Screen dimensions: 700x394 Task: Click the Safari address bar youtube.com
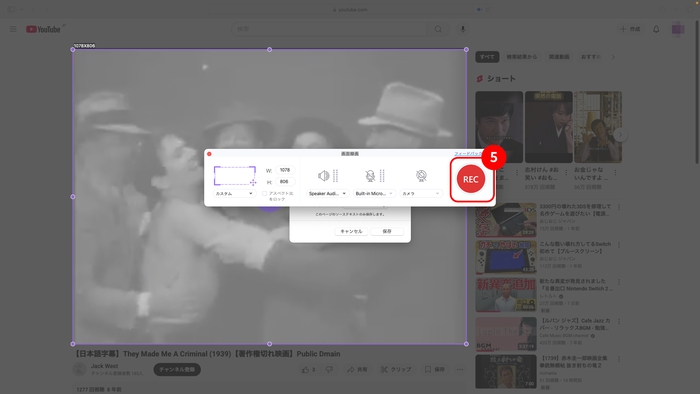[x=350, y=9]
